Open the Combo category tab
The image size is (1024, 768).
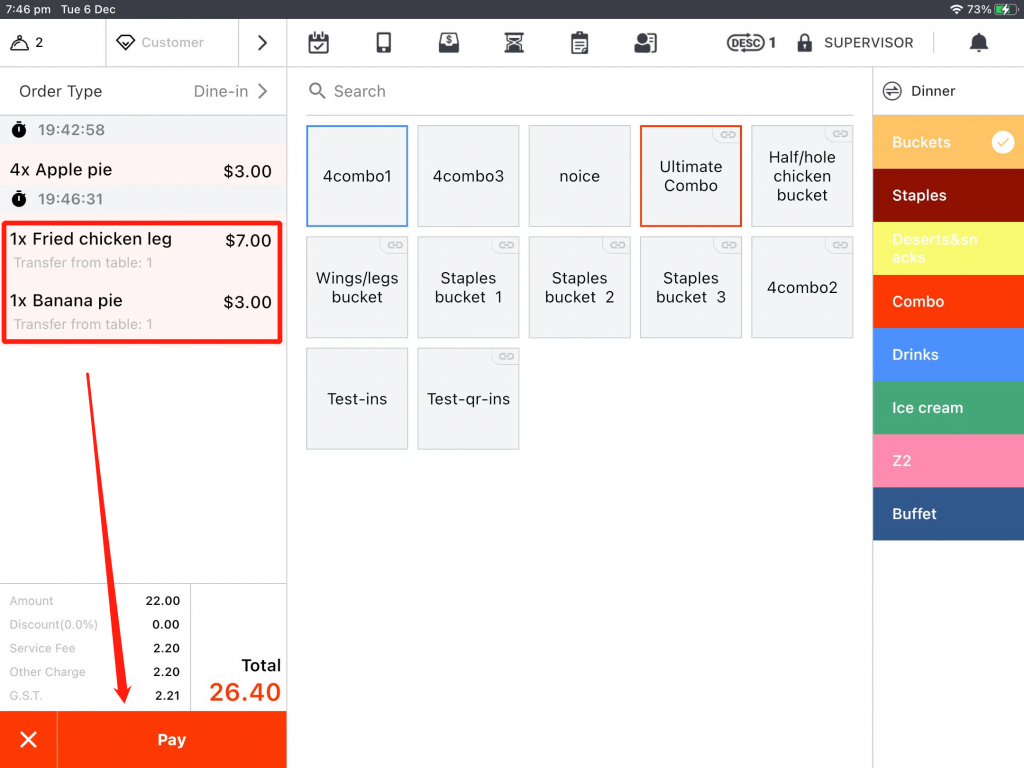point(947,302)
